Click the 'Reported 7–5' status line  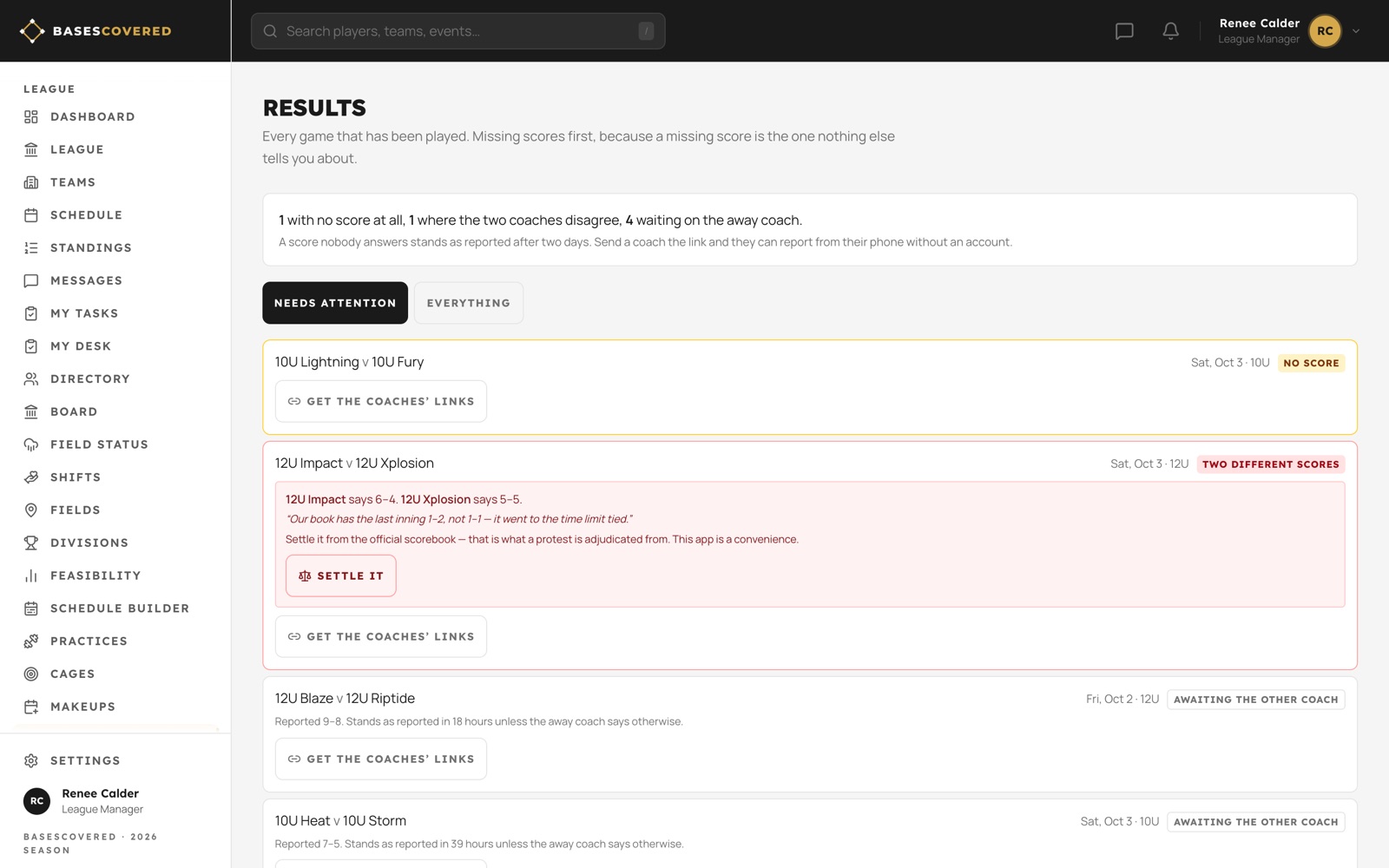click(479, 845)
